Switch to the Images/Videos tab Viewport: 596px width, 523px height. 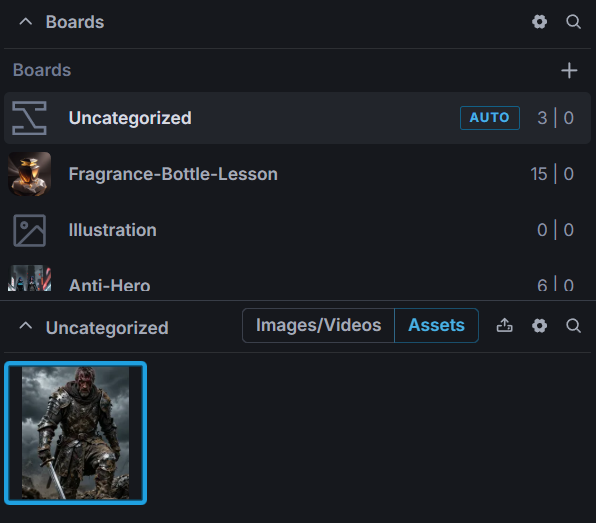pos(319,325)
